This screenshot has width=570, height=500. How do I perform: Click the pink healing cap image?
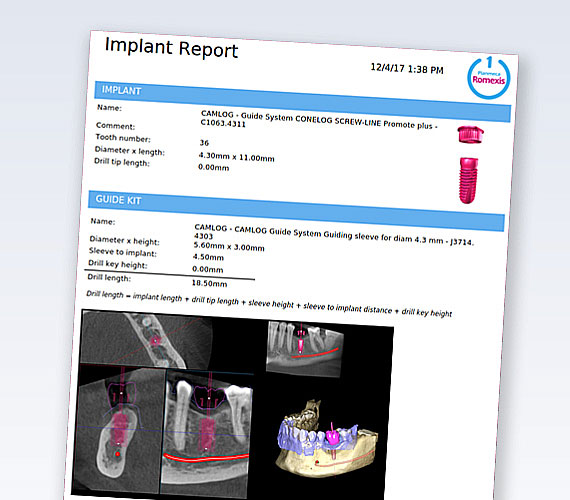tap(470, 135)
